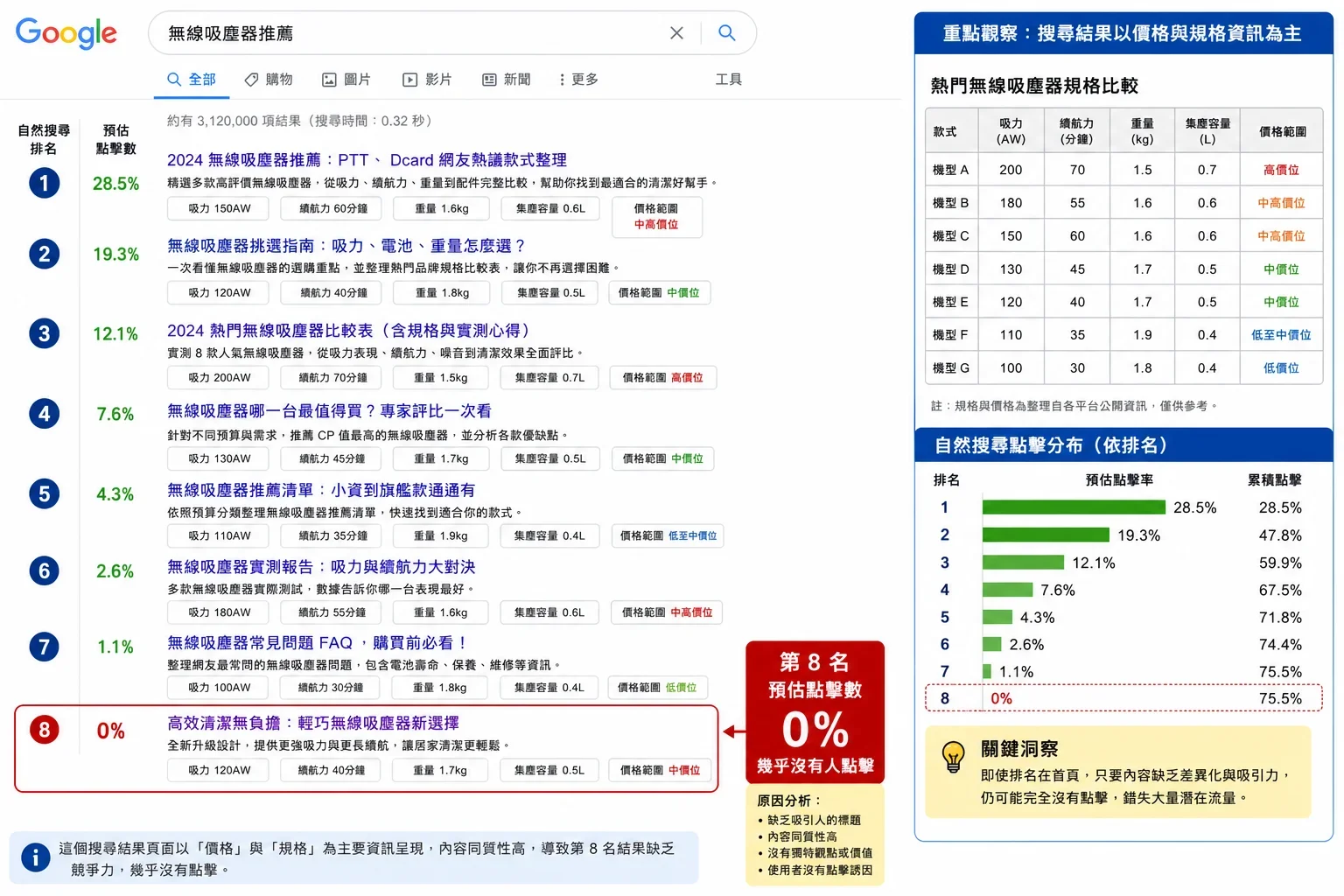Click the 熱門無線吸塵器規格比較 heading
The height and width of the screenshot is (896, 1344).
point(1034,86)
